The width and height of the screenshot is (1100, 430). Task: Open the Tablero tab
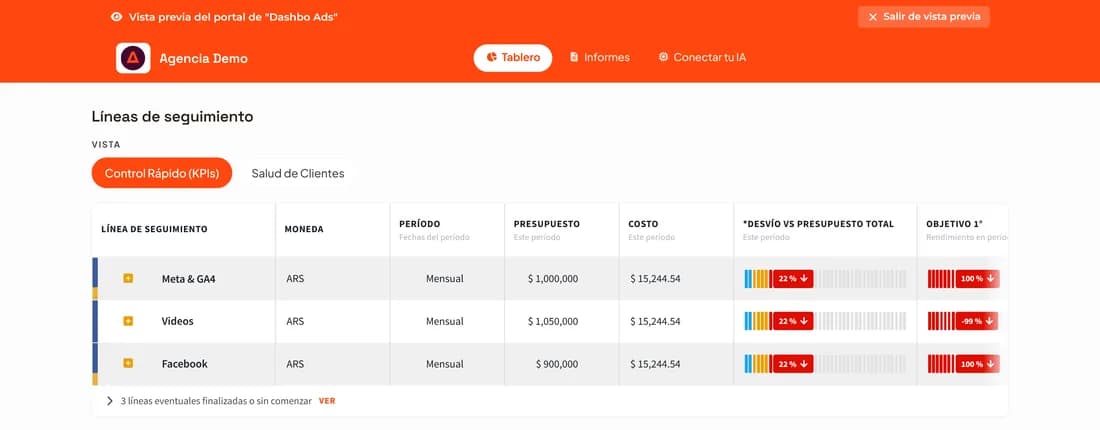[513, 58]
